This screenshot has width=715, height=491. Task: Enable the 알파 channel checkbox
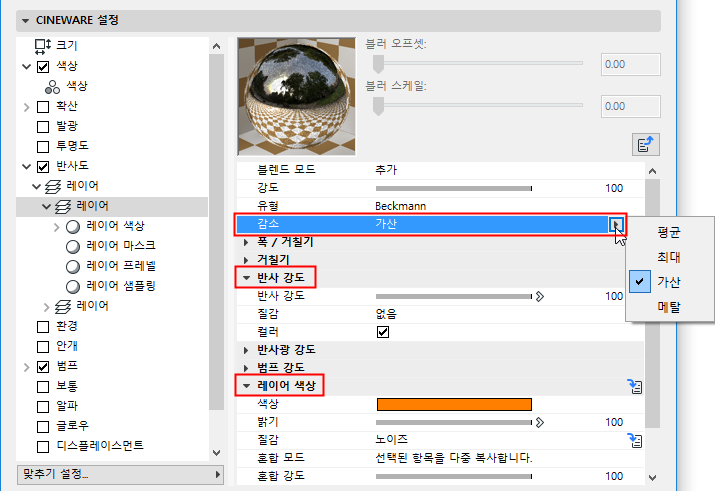coord(43,407)
